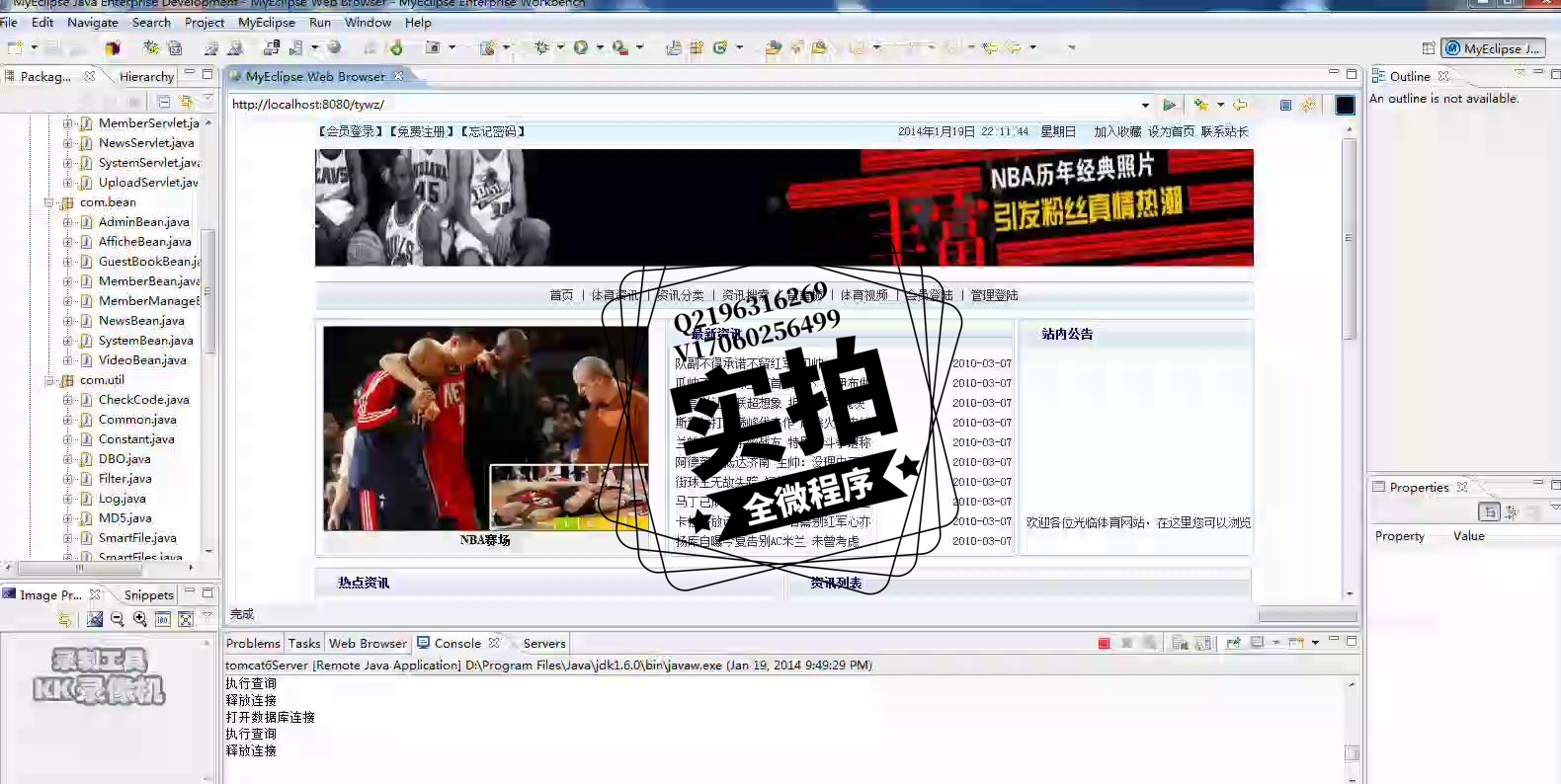Click the browser Back arrow icon
Screen dimensions: 1561x784
point(1240,105)
